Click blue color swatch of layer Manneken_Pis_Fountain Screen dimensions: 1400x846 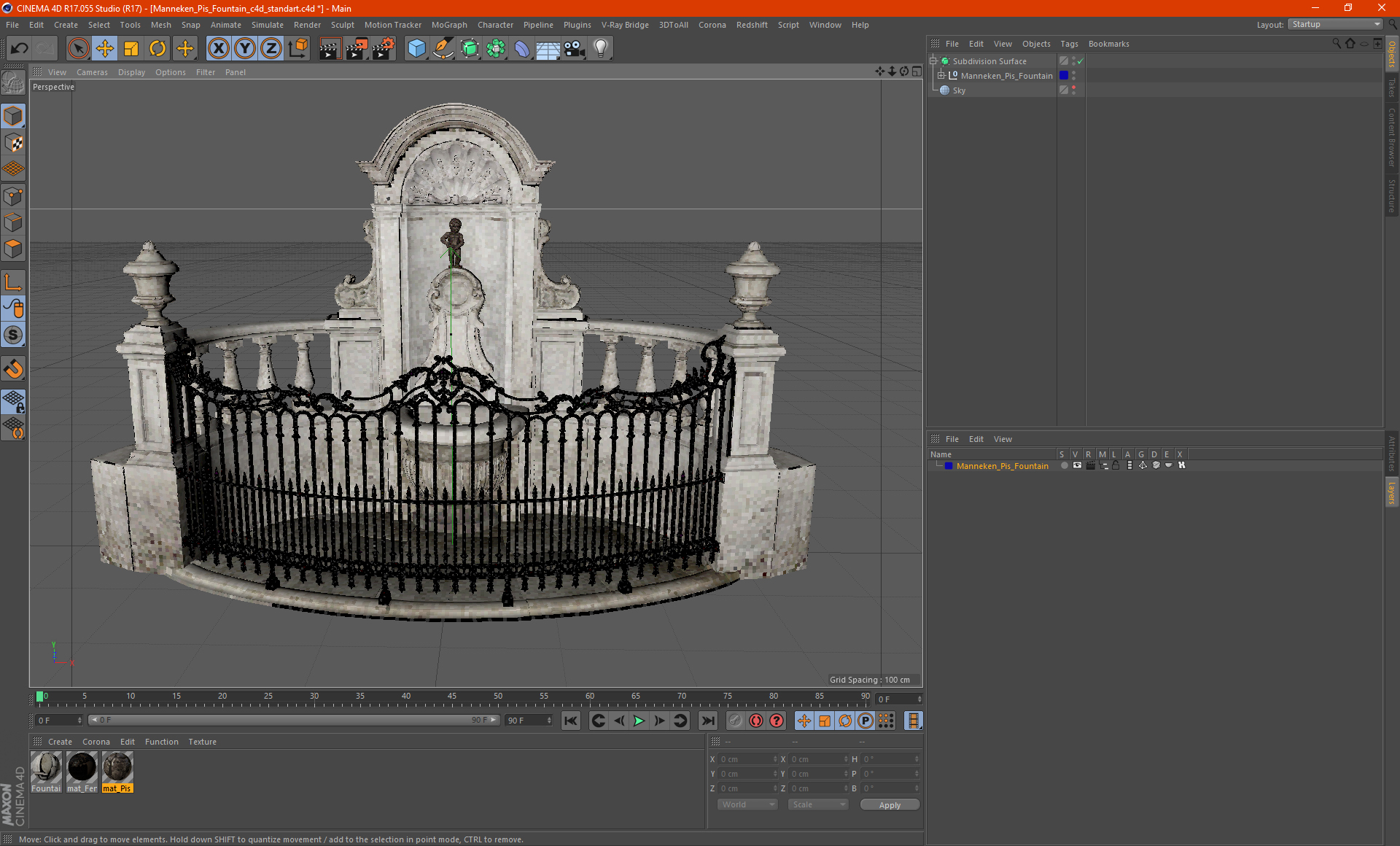[x=949, y=465]
